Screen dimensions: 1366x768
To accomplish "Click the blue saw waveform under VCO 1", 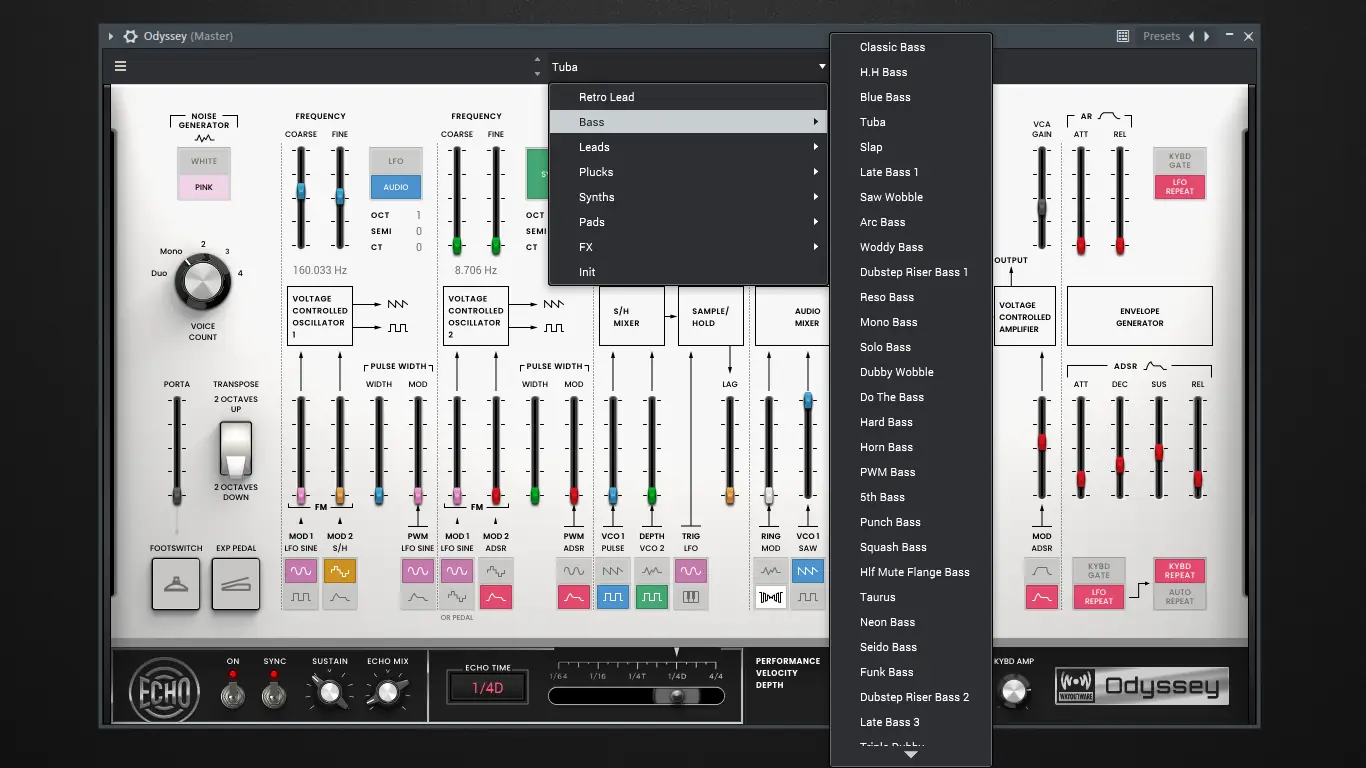I will point(807,571).
